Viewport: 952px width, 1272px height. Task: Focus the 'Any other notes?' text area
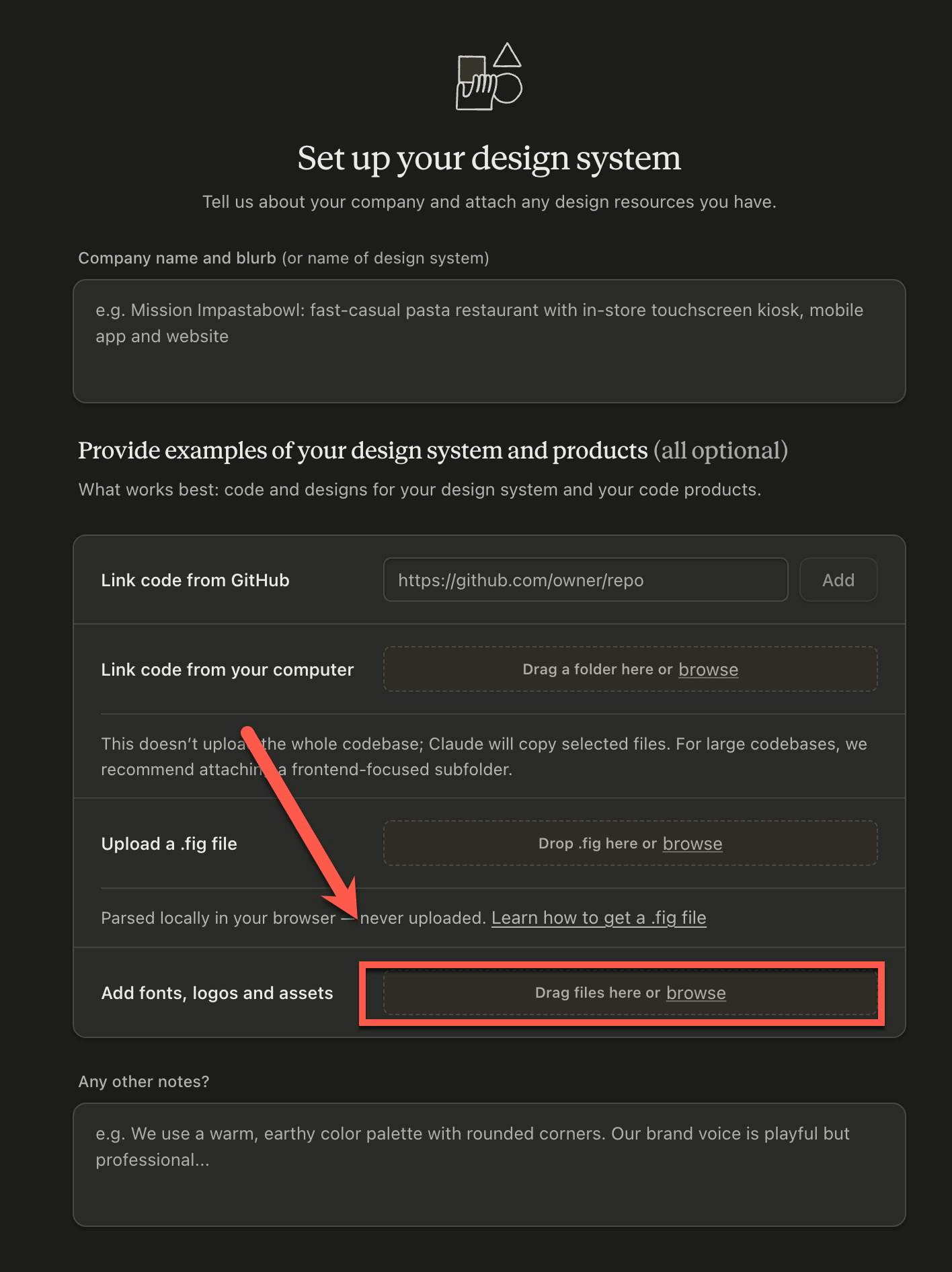(489, 1164)
